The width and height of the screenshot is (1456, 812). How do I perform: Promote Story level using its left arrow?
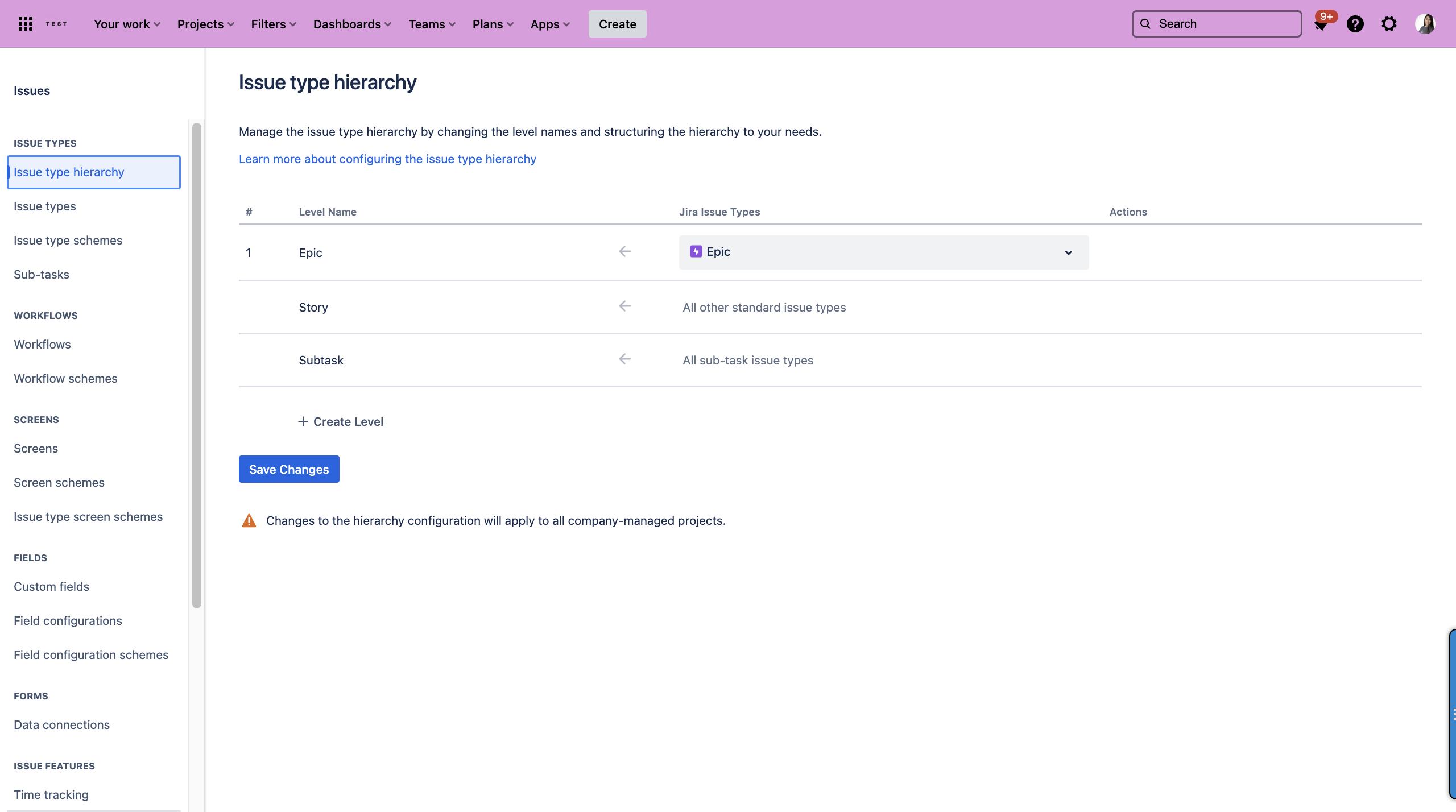click(x=624, y=306)
